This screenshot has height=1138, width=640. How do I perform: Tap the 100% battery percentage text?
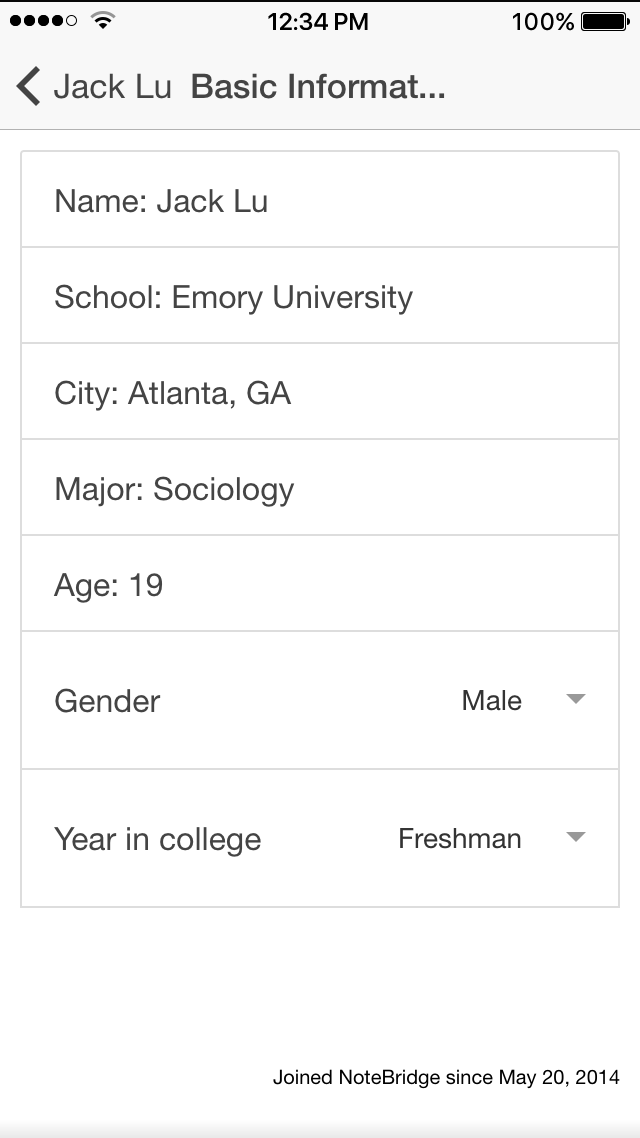coord(542,21)
